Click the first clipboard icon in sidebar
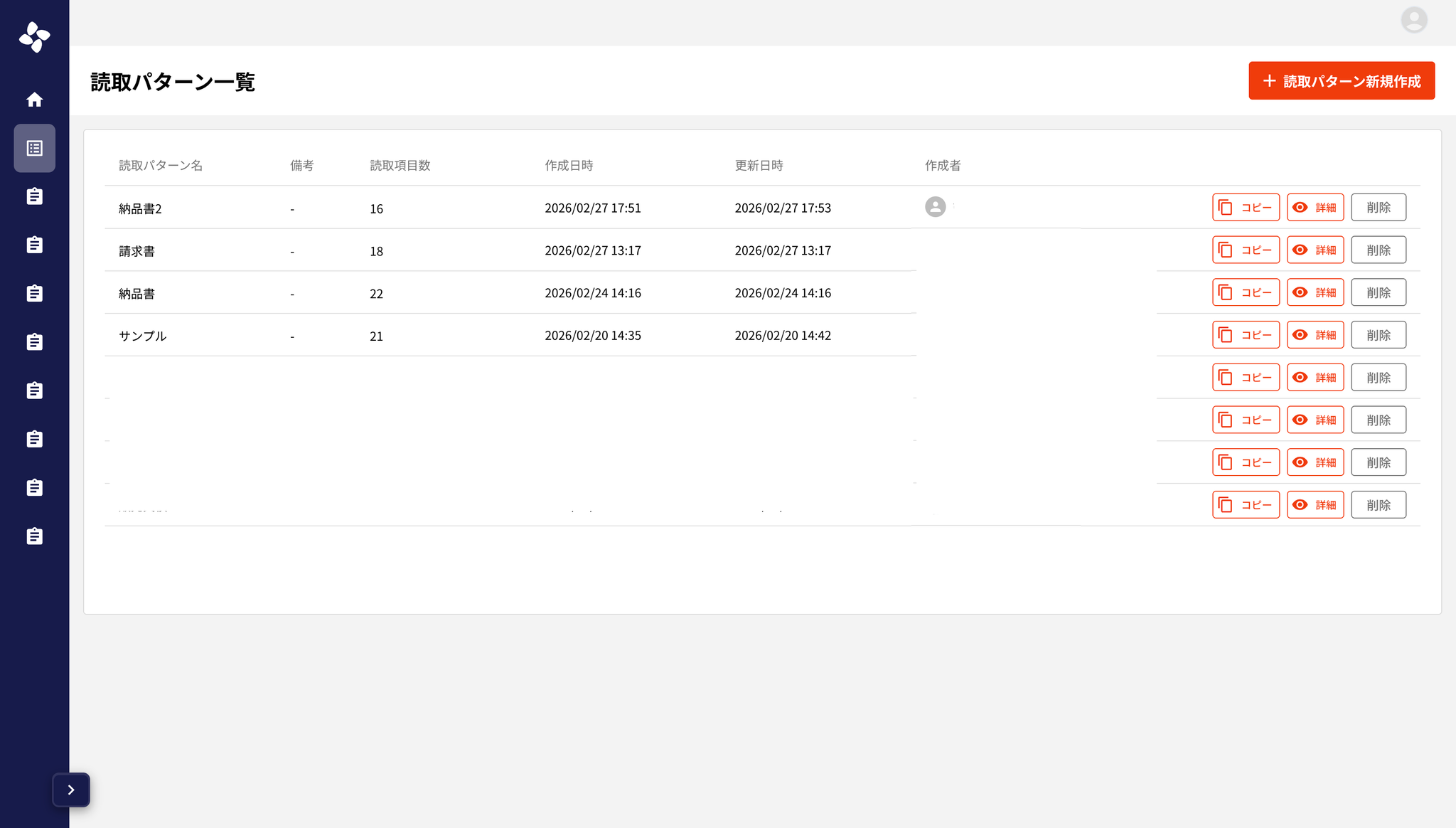1456x828 pixels. pos(34,196)
